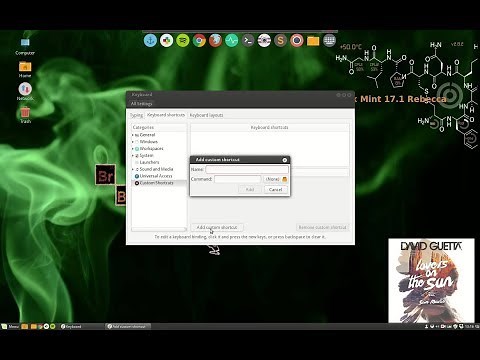480x360 pixels.
Task: Open the screenshot camera-lens icon in the dock
Action: pos(264,41)
